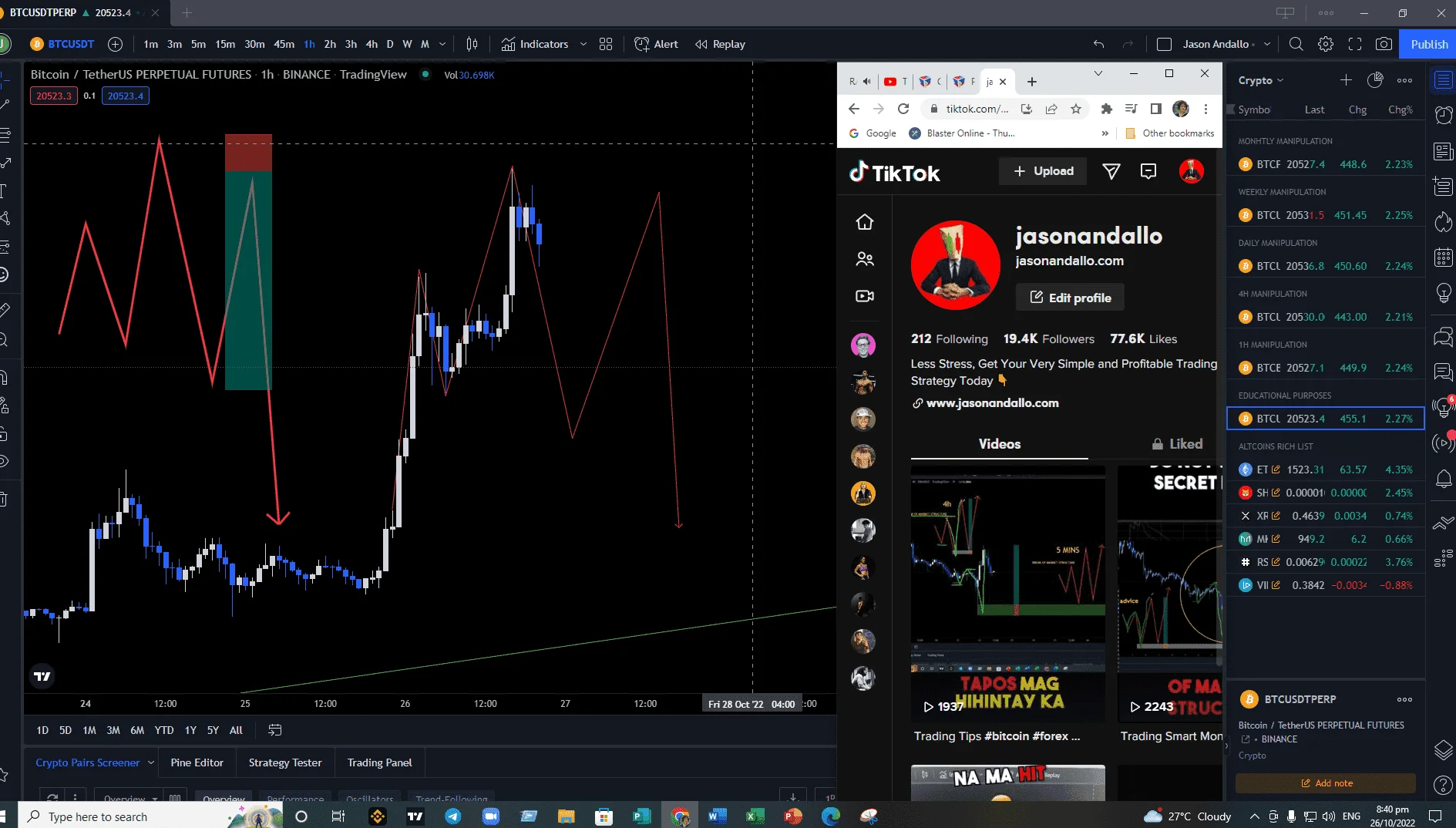Switch to the Strategy Tester tab

point(285,762)
